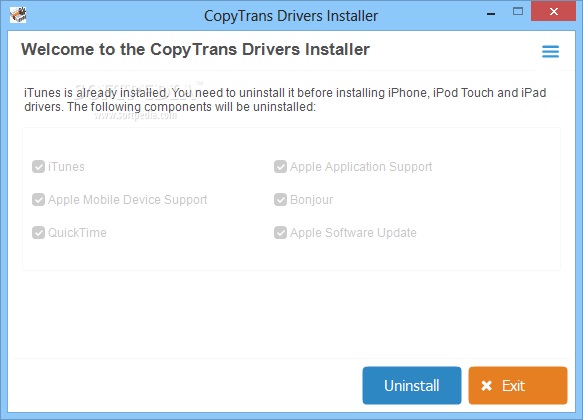Click the Apple Software Update label
This screenshot has height=420, width=583.
(x=353, y=233)
